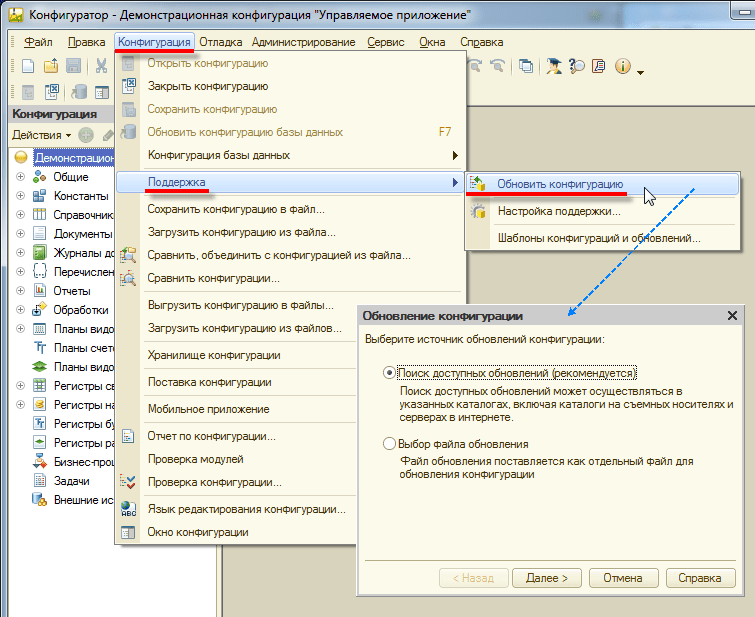Click the Отмена button in update dialog
This screenshot has height=617, width=755.
click(x=623, y=578)
